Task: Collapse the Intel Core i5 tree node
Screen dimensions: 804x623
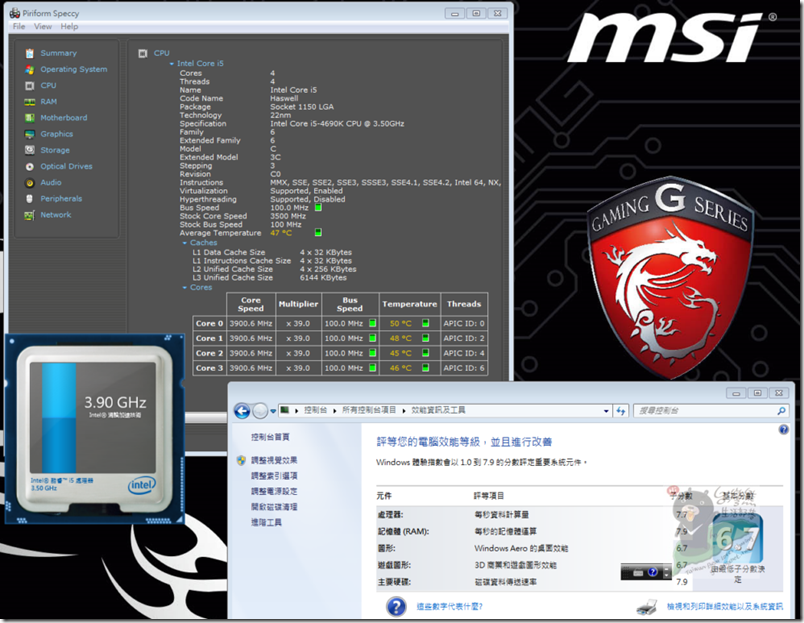Action: (x=172, y=64)
